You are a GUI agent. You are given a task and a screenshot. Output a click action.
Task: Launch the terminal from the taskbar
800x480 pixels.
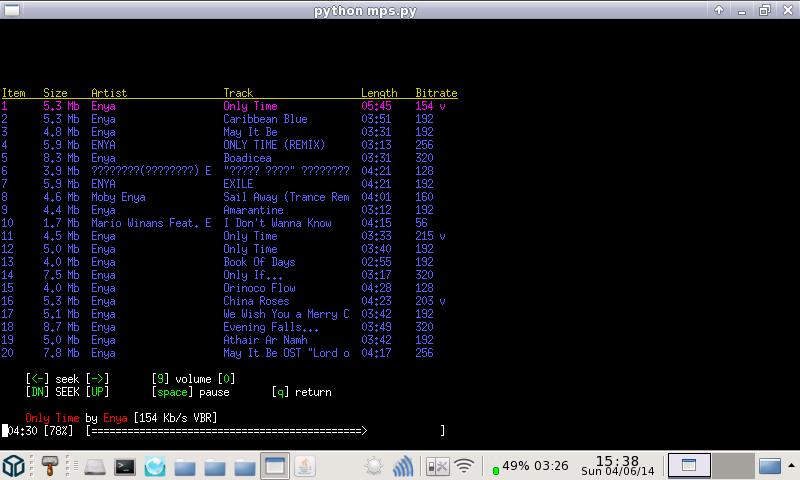125,467
